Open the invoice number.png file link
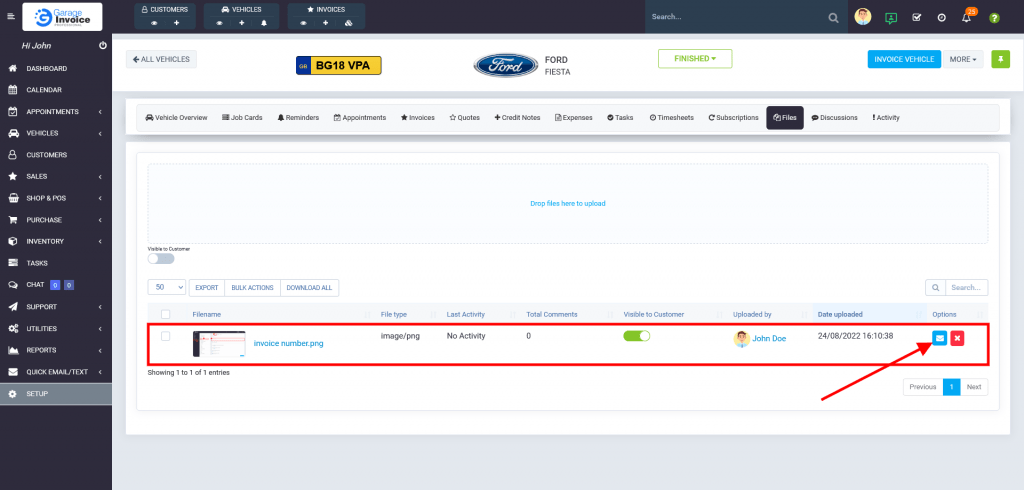 [289, 344]
